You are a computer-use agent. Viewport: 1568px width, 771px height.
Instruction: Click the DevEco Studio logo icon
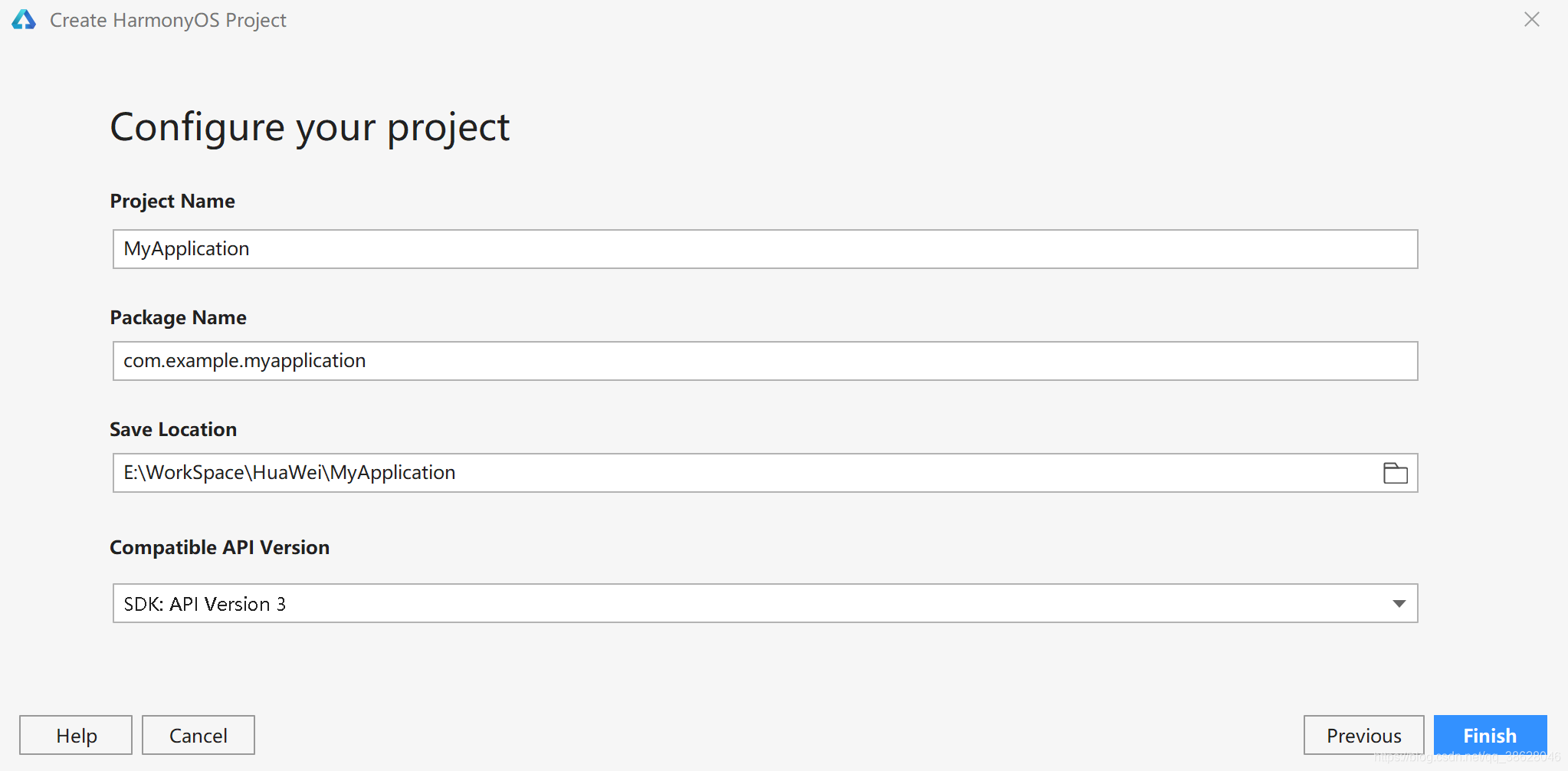[24, 20]
